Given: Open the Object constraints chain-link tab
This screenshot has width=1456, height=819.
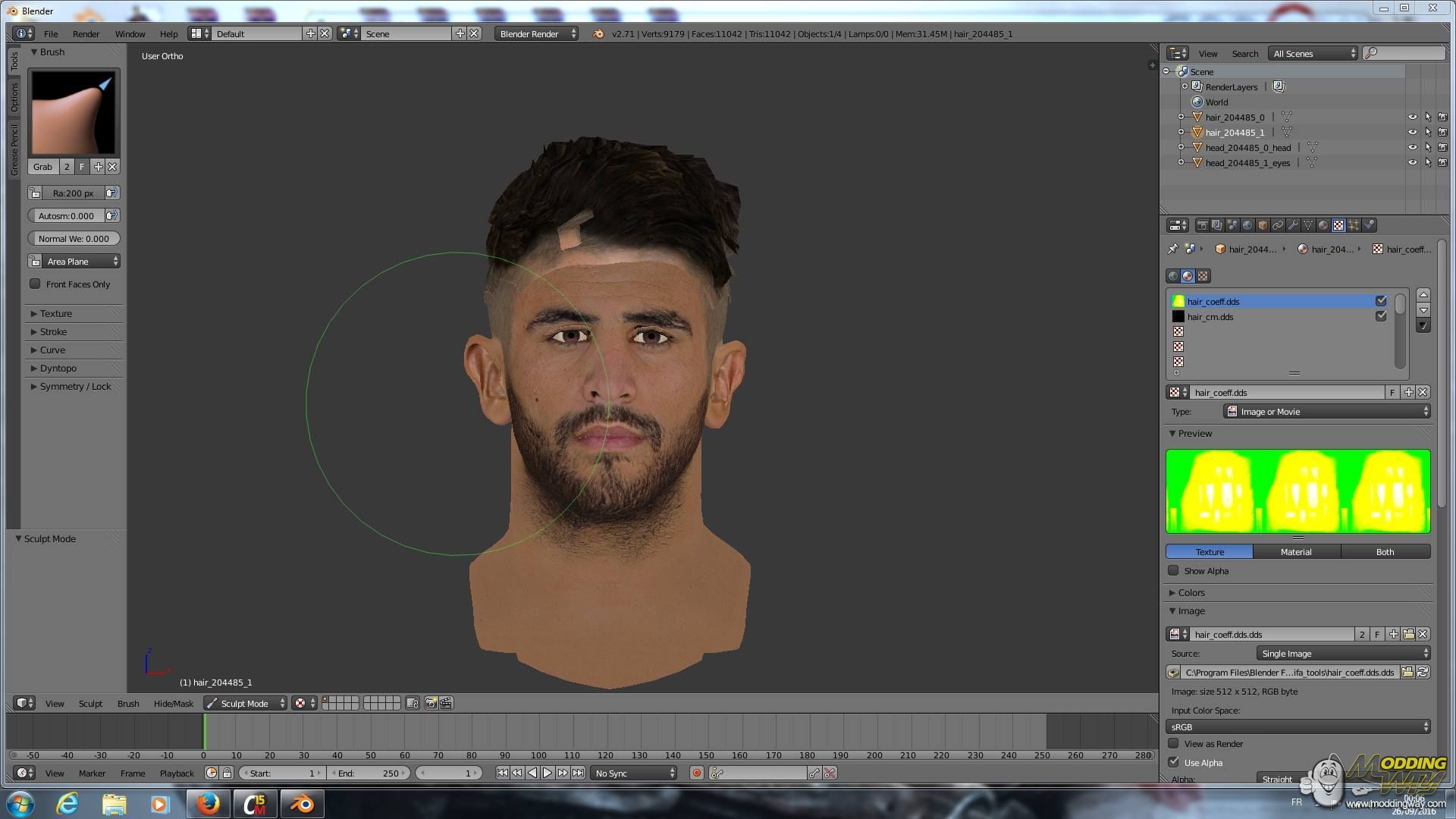Looking at the screenshot, I should pos(1278,225).
